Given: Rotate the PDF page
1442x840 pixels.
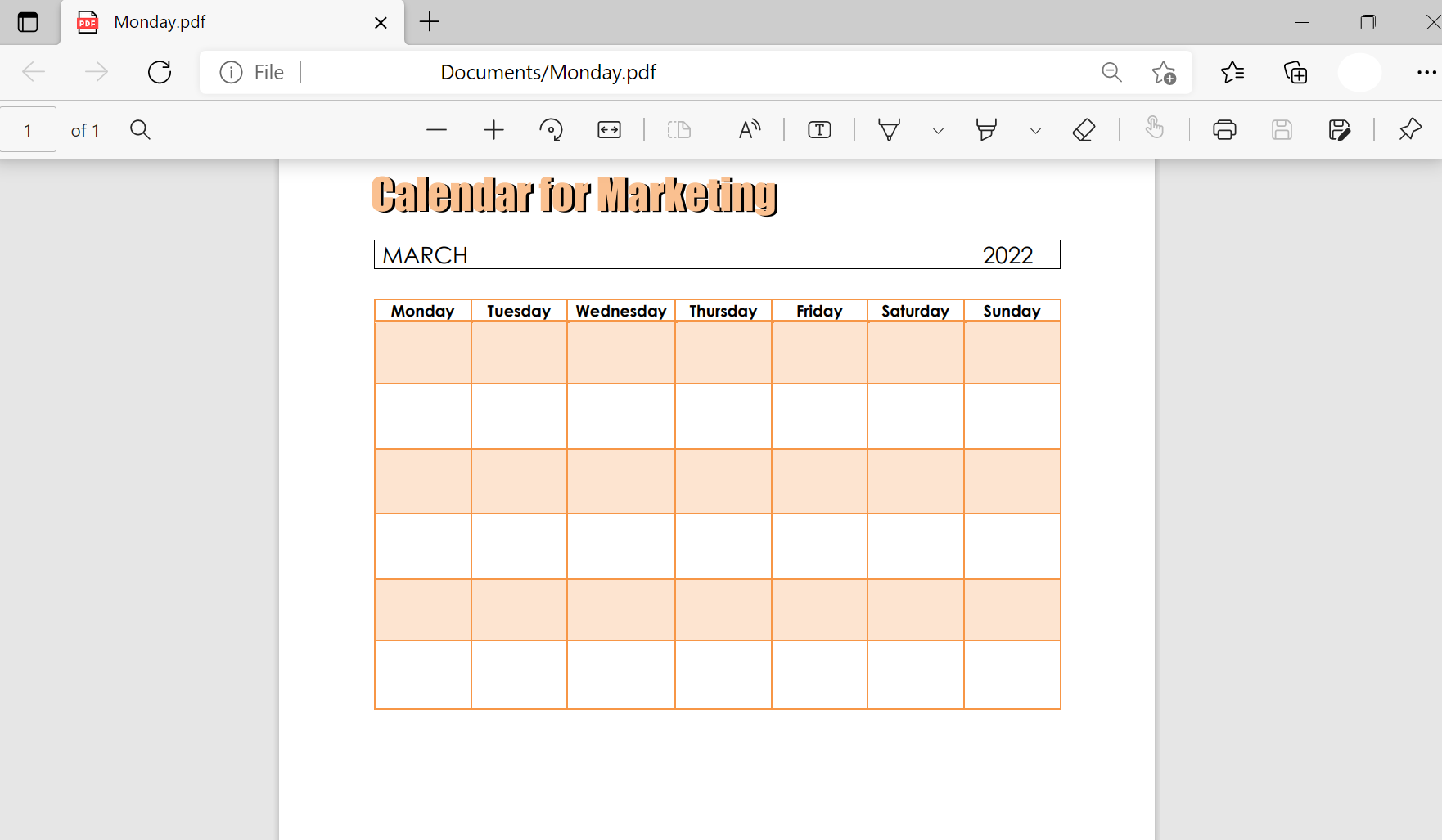Looking at the screenshot, I should 551,129.
